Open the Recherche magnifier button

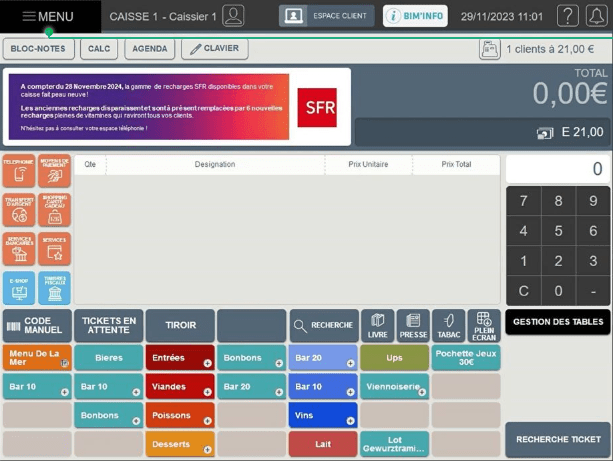[x=324, y=326]
